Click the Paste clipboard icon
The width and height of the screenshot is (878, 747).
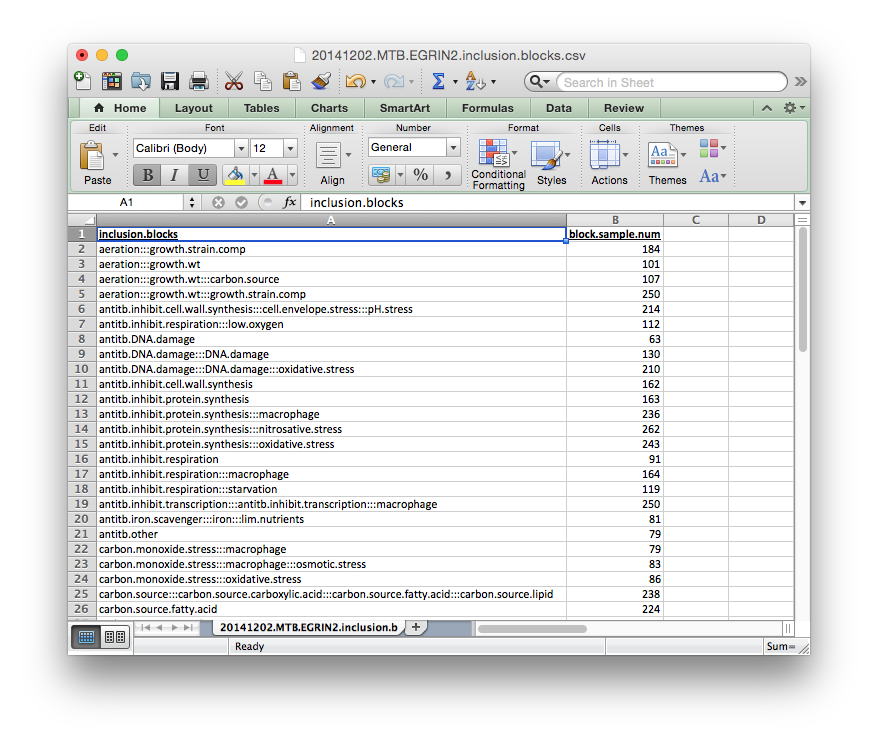tap(93, 156)
